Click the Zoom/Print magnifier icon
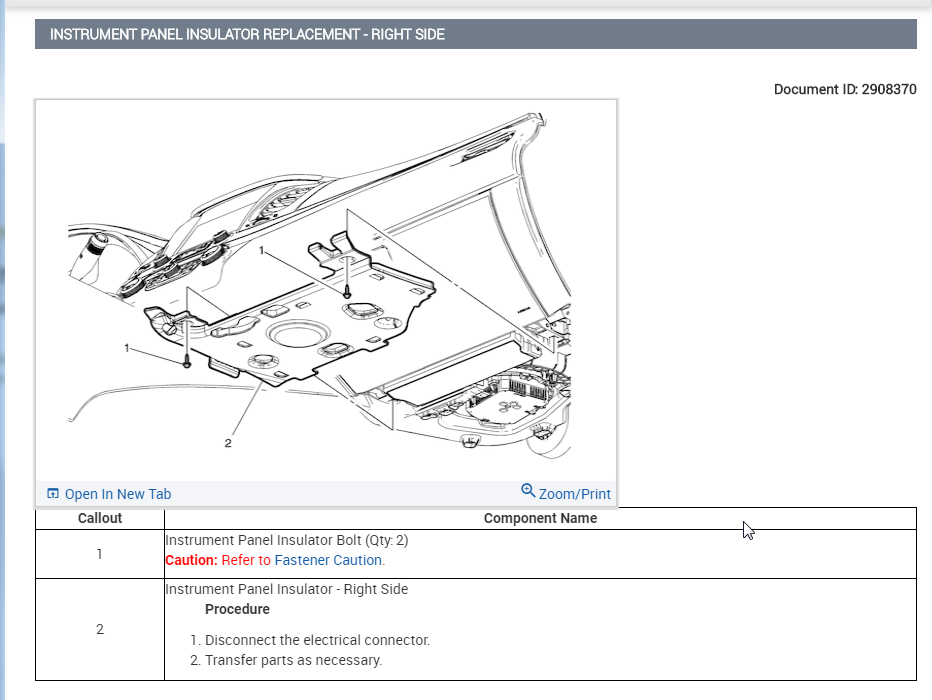The height and width of the screenshot is (700, 932). click(x=528, y=491)
